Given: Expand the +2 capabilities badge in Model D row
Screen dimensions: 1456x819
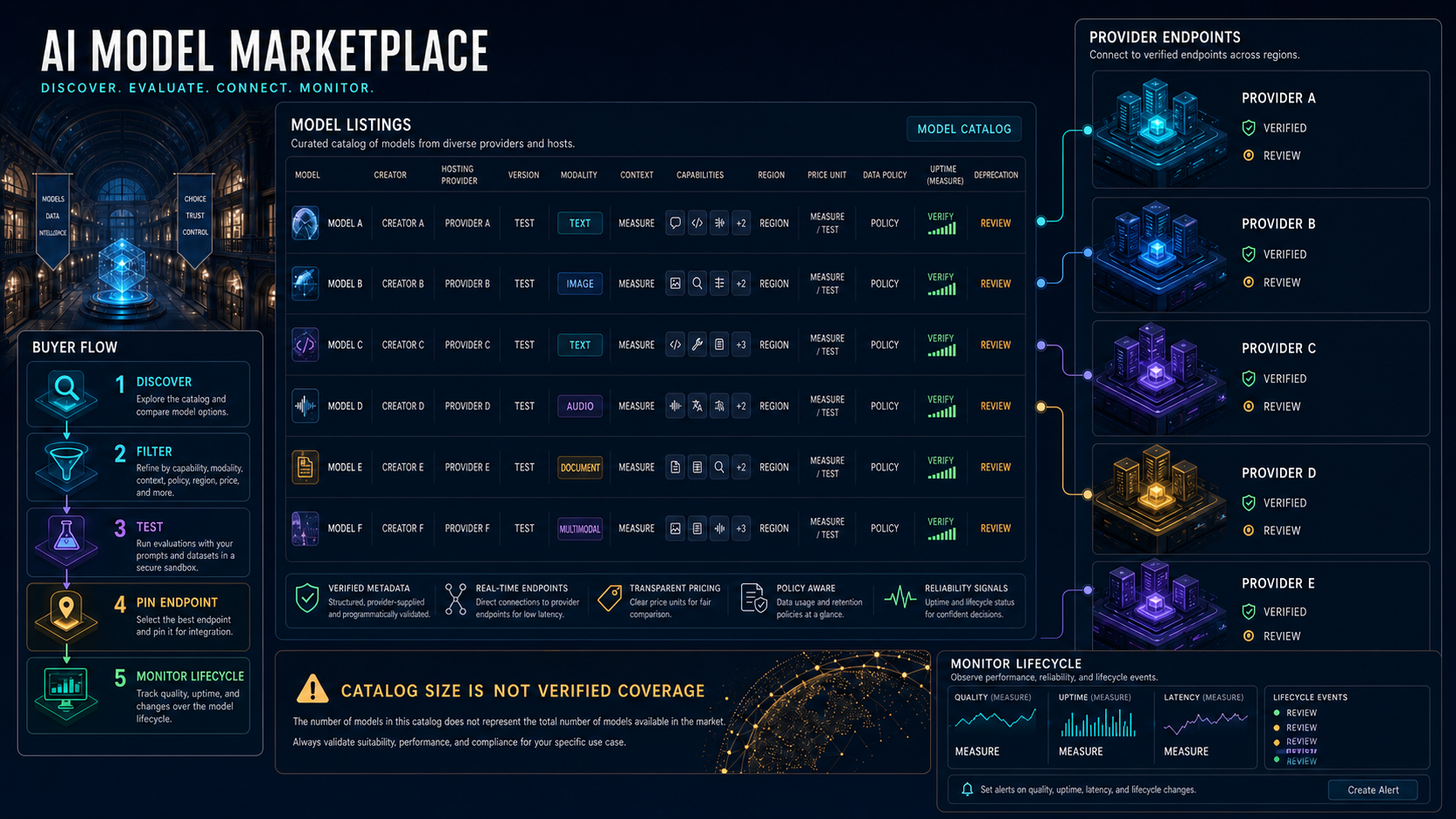Looking at the screenshot, I should [x=741, y=406].
